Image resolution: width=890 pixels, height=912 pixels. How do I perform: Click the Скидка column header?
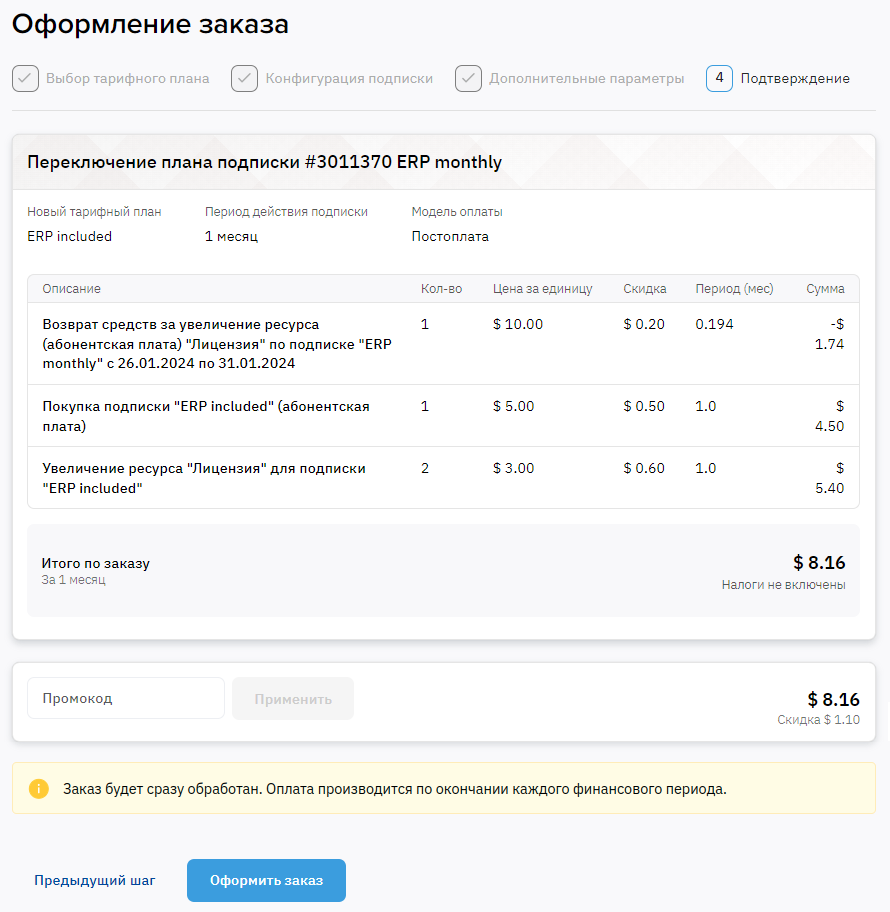(x=645, y=288)
